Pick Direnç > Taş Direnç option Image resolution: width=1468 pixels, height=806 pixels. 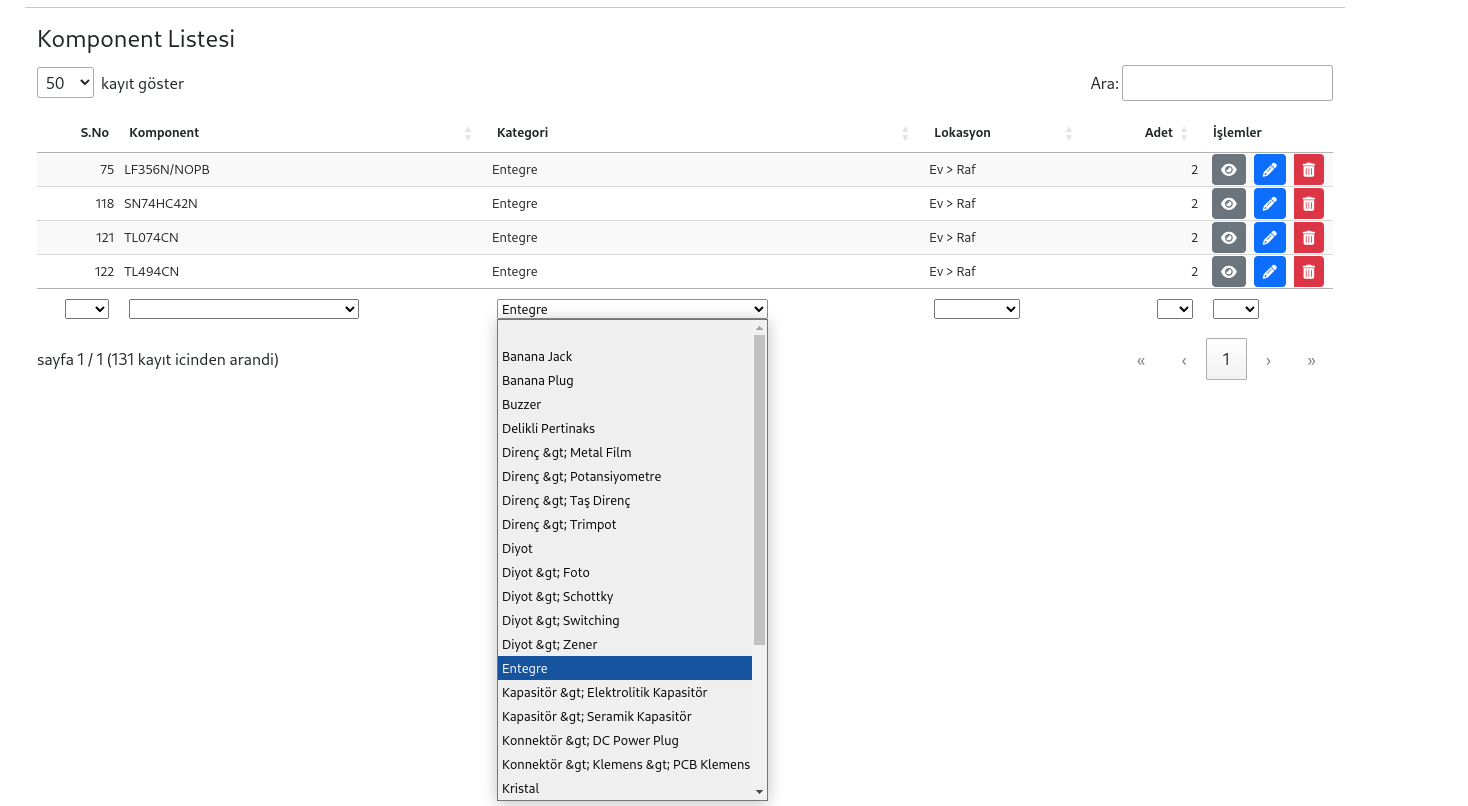click(x=625, y=501)
